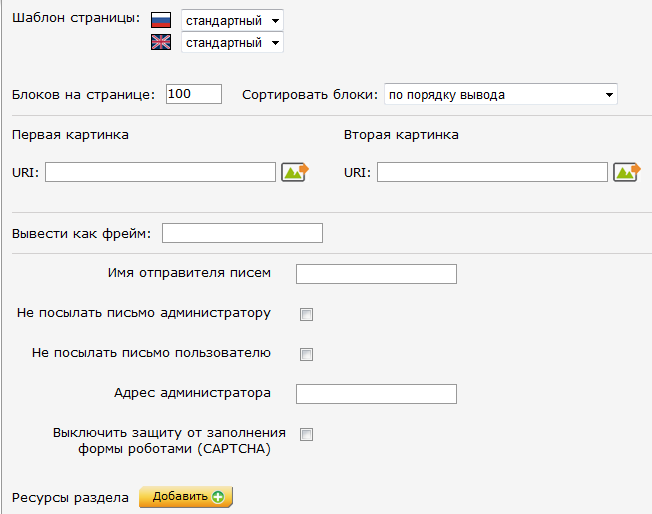Click the Первая картинка heading

[70, 135]
